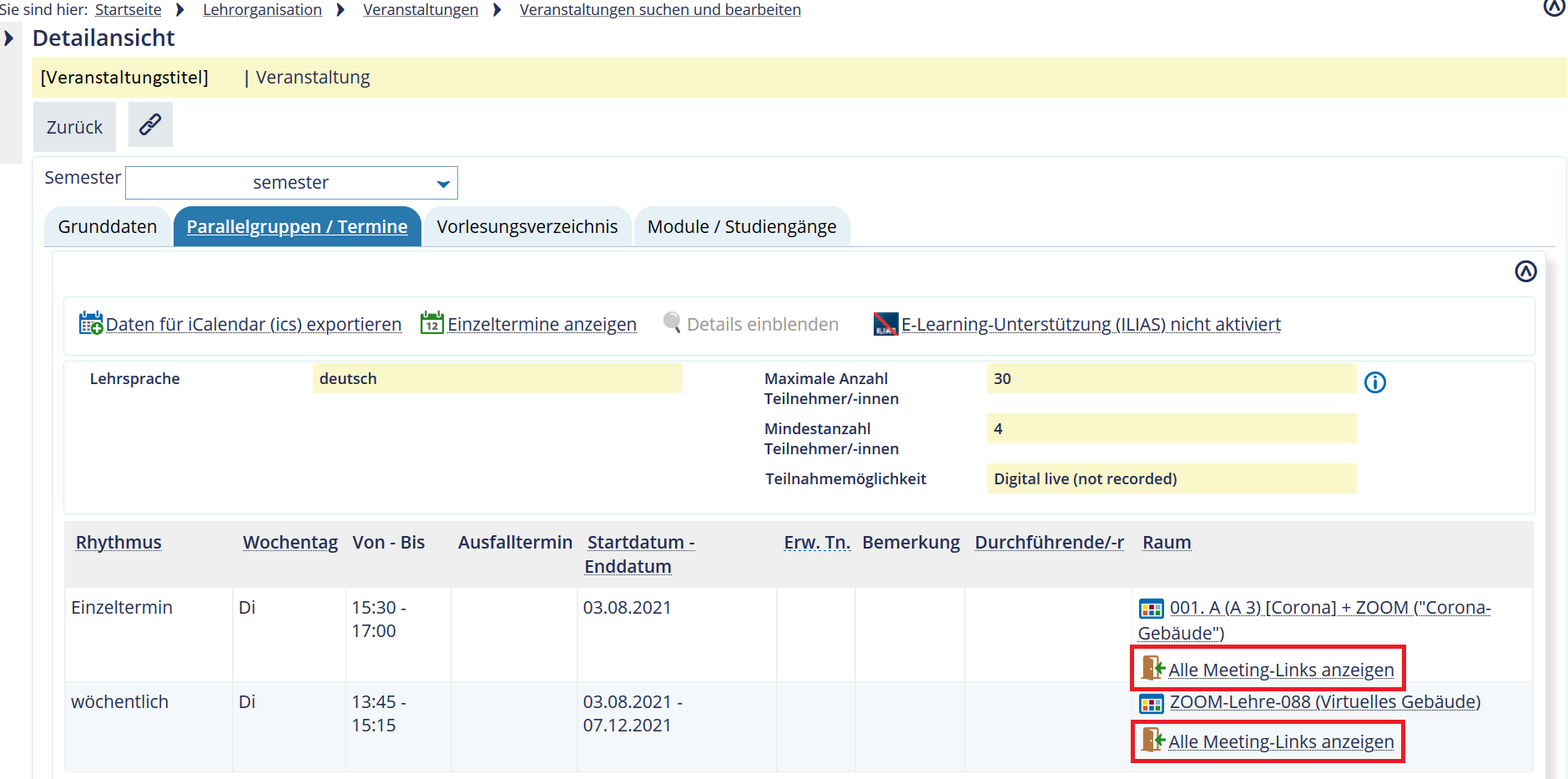Screen dimensions: 1568x779
Task: Click the info icon next to maximum participants
Action: (1374, 382)
